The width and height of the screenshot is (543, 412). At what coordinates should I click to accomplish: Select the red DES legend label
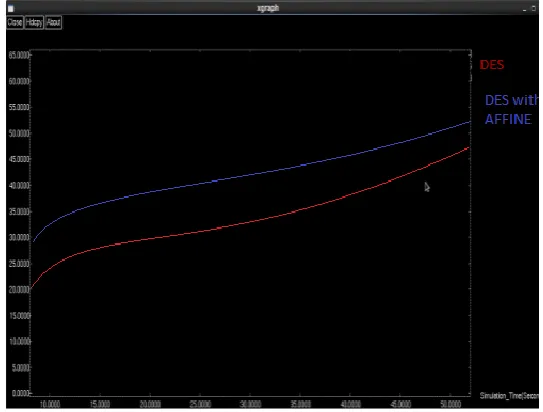tap(492, 65)
